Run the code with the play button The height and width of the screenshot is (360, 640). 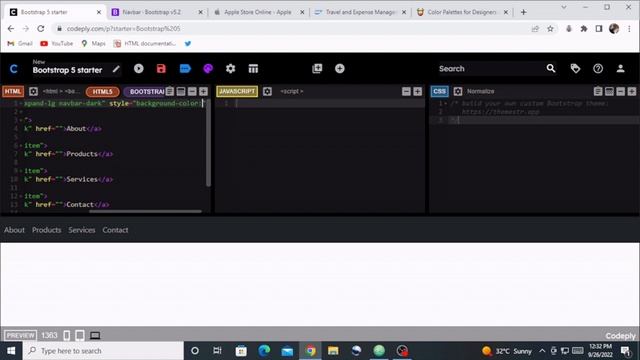139,69
